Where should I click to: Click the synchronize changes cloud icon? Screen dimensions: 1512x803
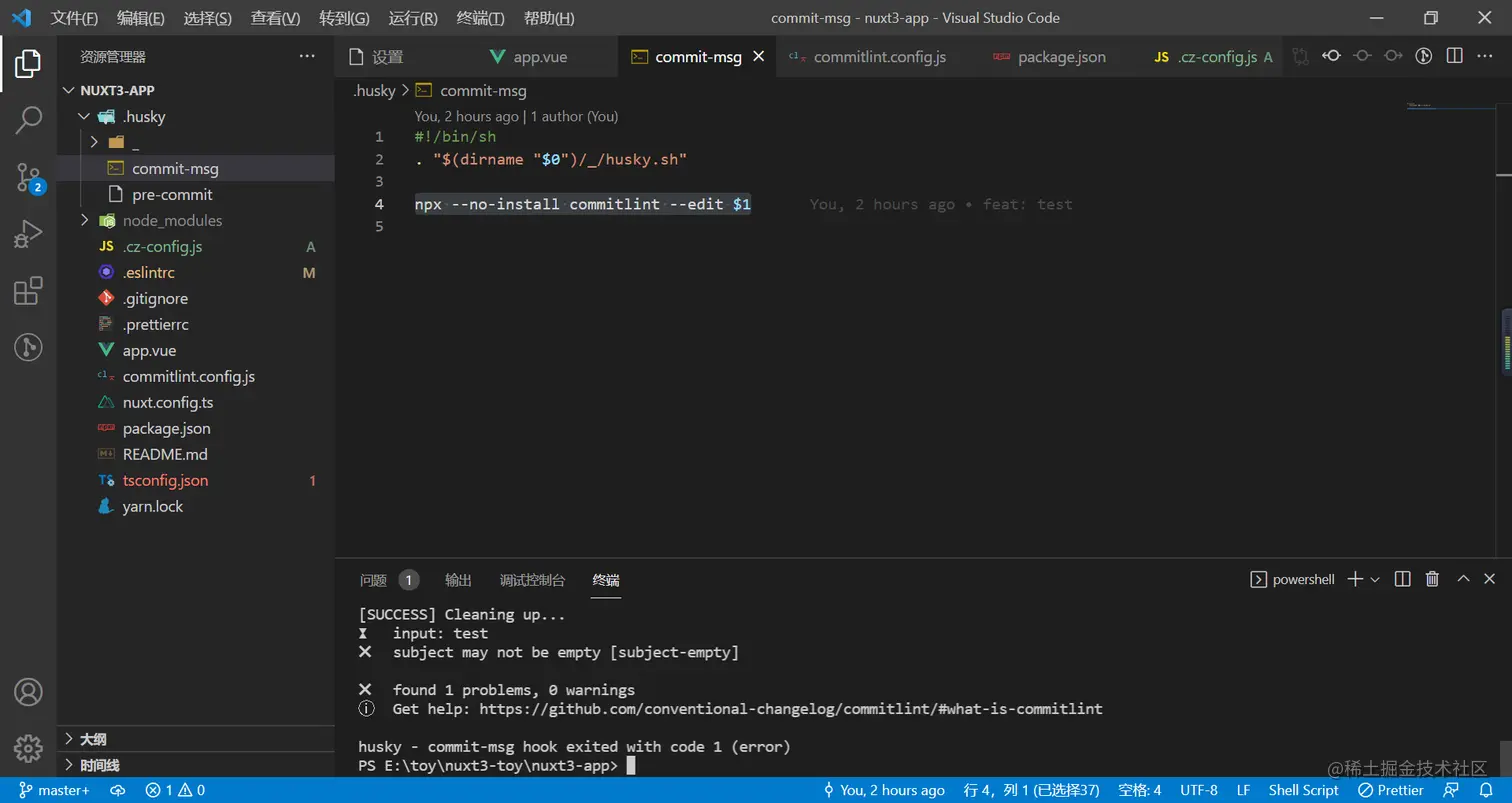(118, 790)
